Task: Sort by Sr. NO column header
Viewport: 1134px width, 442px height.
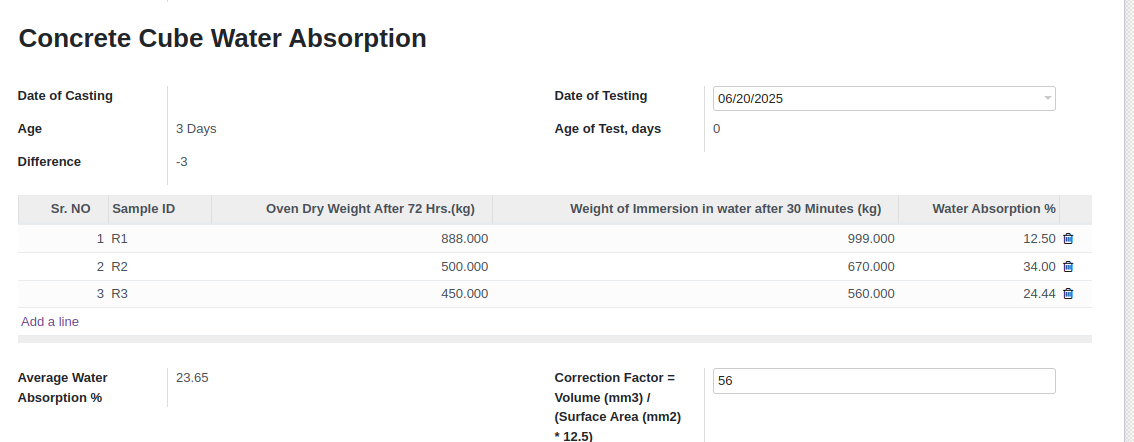Action: tap(70, 209)
